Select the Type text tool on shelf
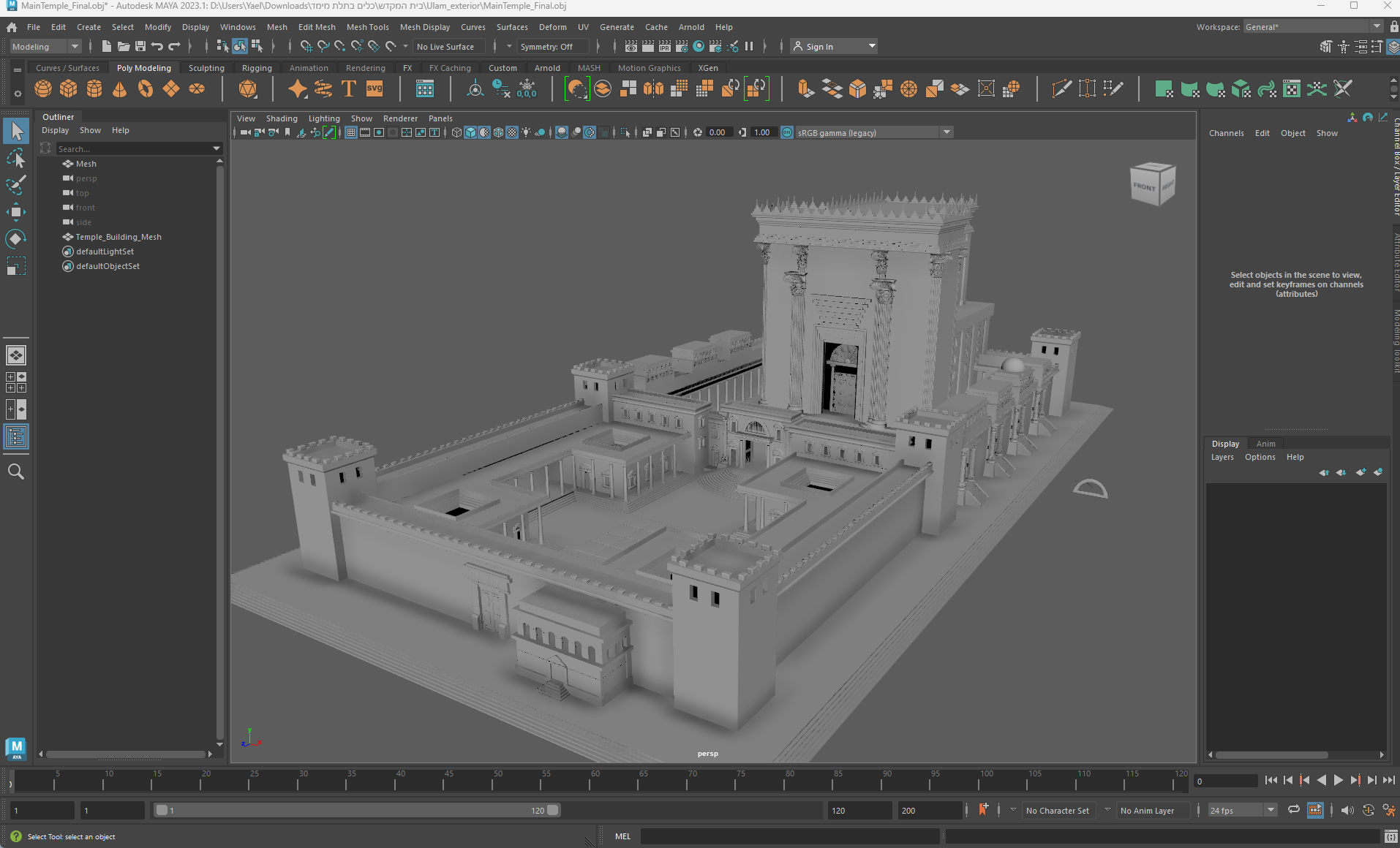Screen dimensions: 1400x848 tap(349, 89)
